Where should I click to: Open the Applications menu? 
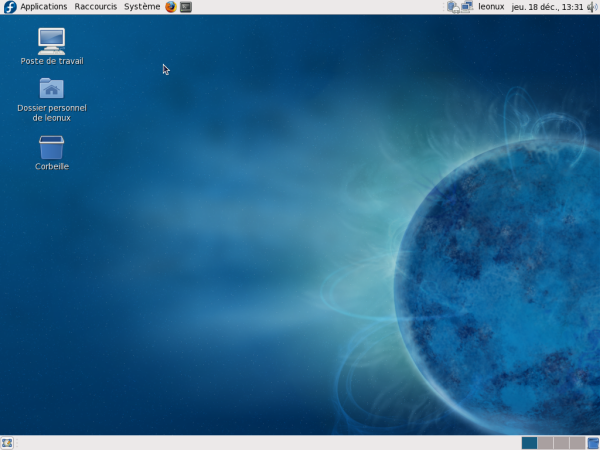pos(44,7)
